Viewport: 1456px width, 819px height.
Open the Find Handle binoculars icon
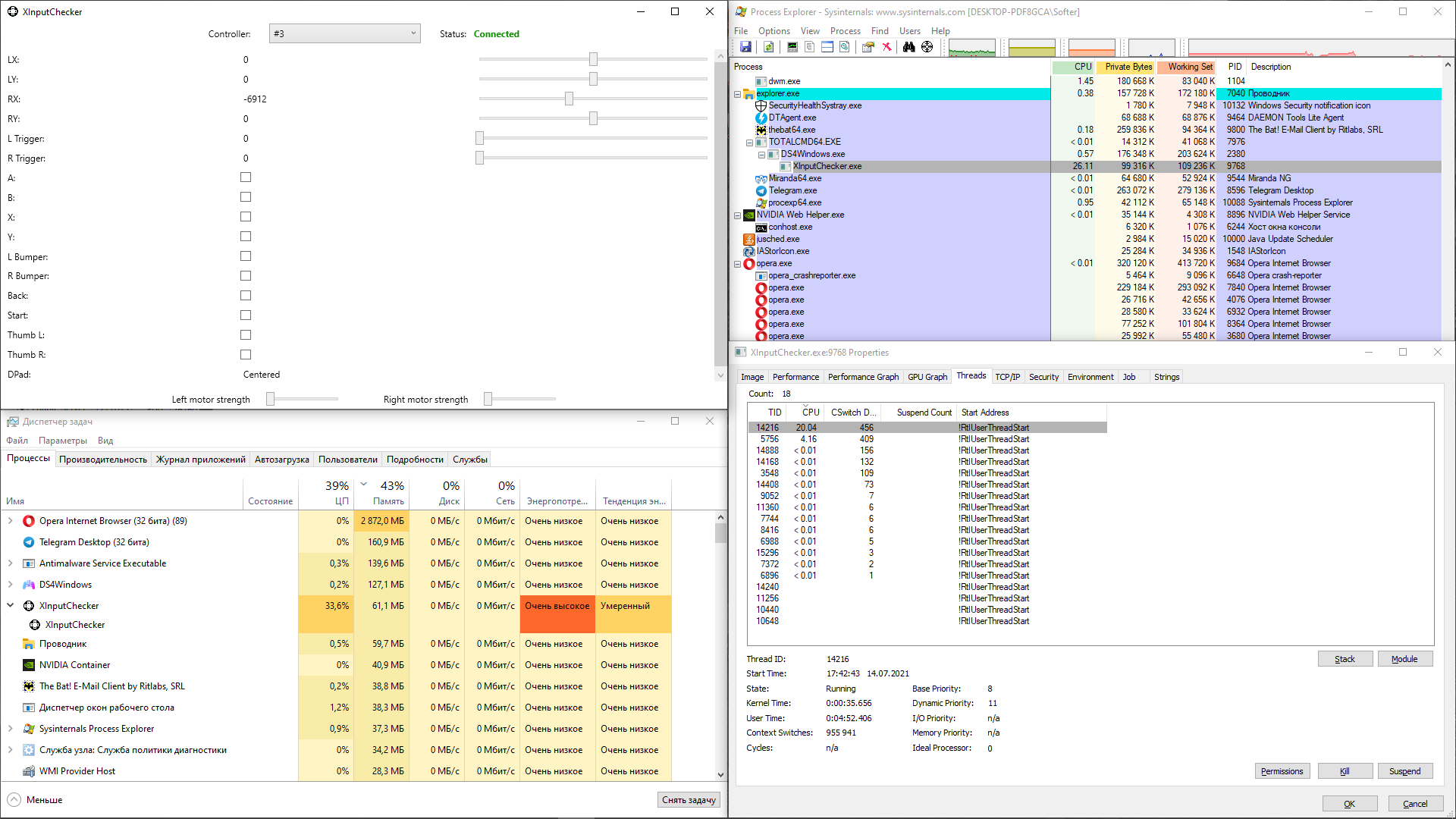tap(908, 47)
